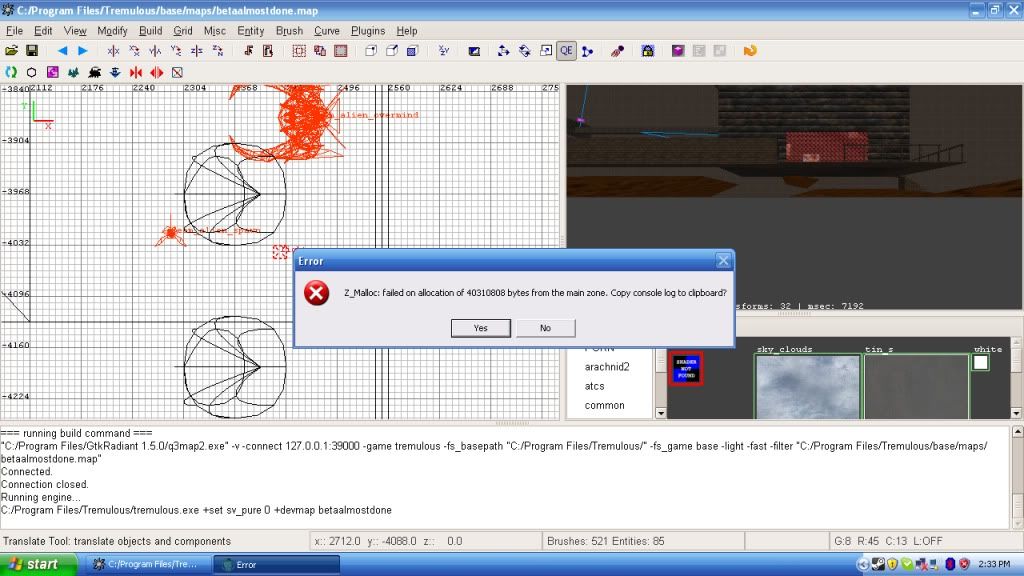Click the red merge patches icon
The image size is (1024, 576).
click(136, 72)
